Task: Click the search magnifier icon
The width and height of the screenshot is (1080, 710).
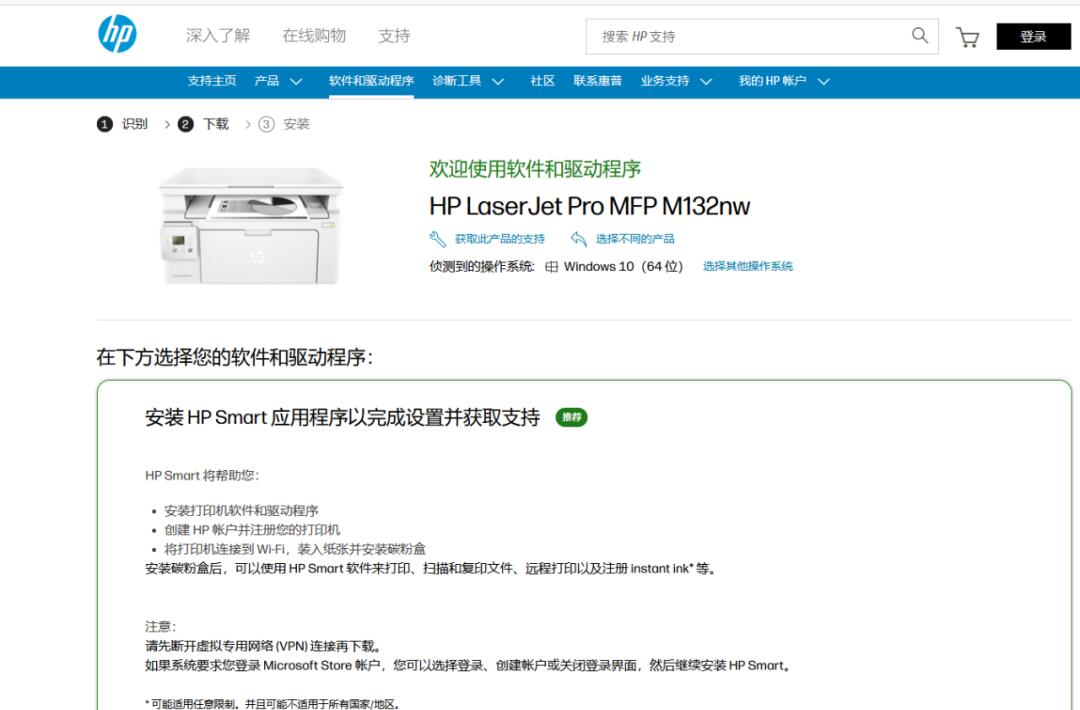Action: point(920,35)
